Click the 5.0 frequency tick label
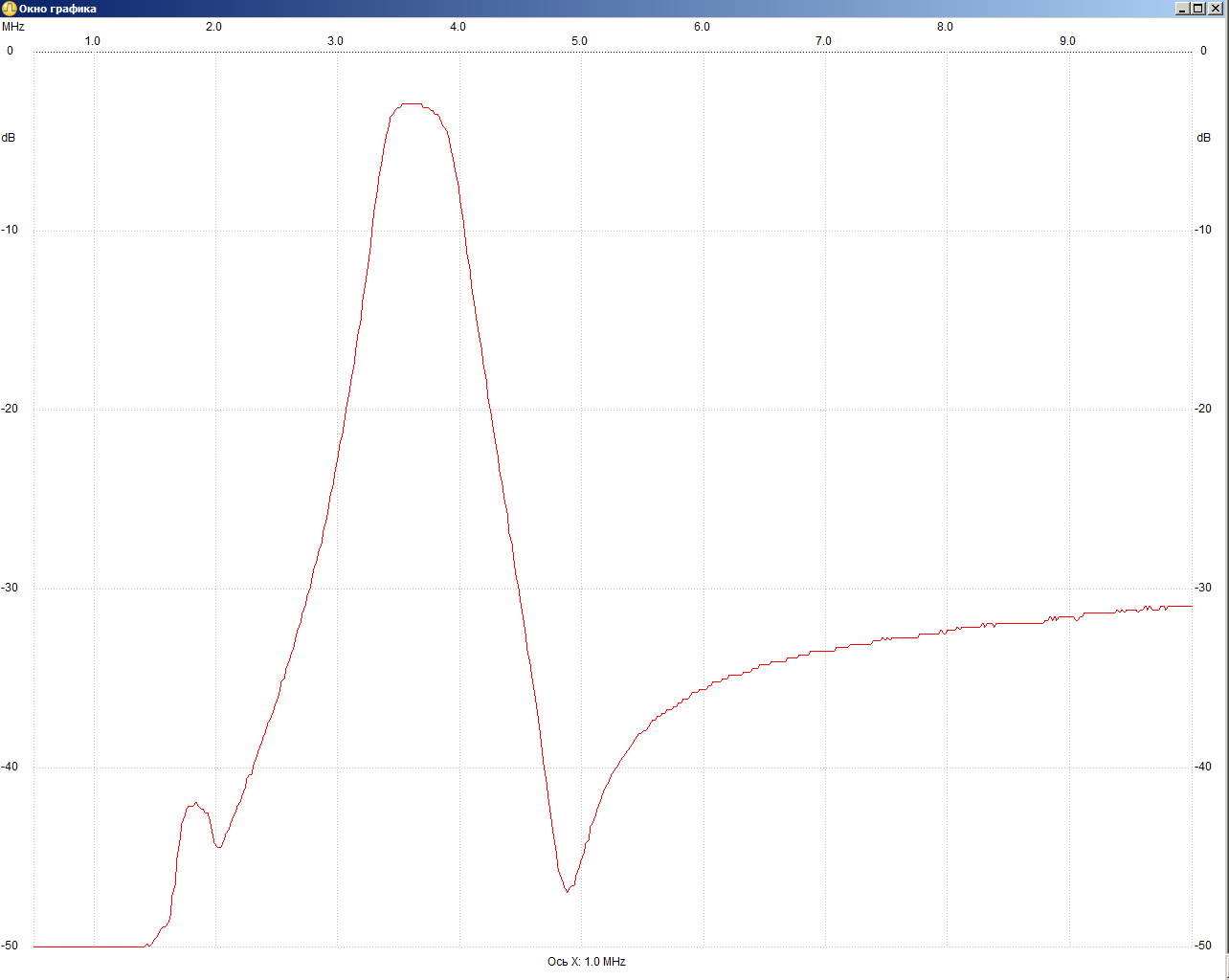Image resolution: width=1229 pixels, height=980 pixels. (579, 41)
